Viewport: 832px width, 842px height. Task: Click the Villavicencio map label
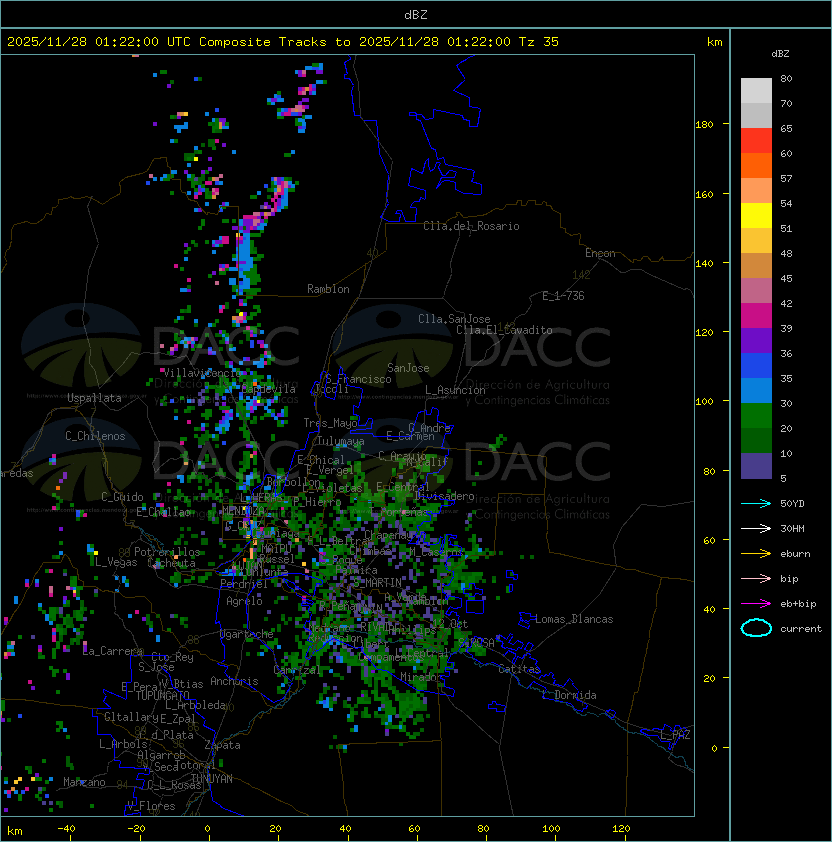202,373
